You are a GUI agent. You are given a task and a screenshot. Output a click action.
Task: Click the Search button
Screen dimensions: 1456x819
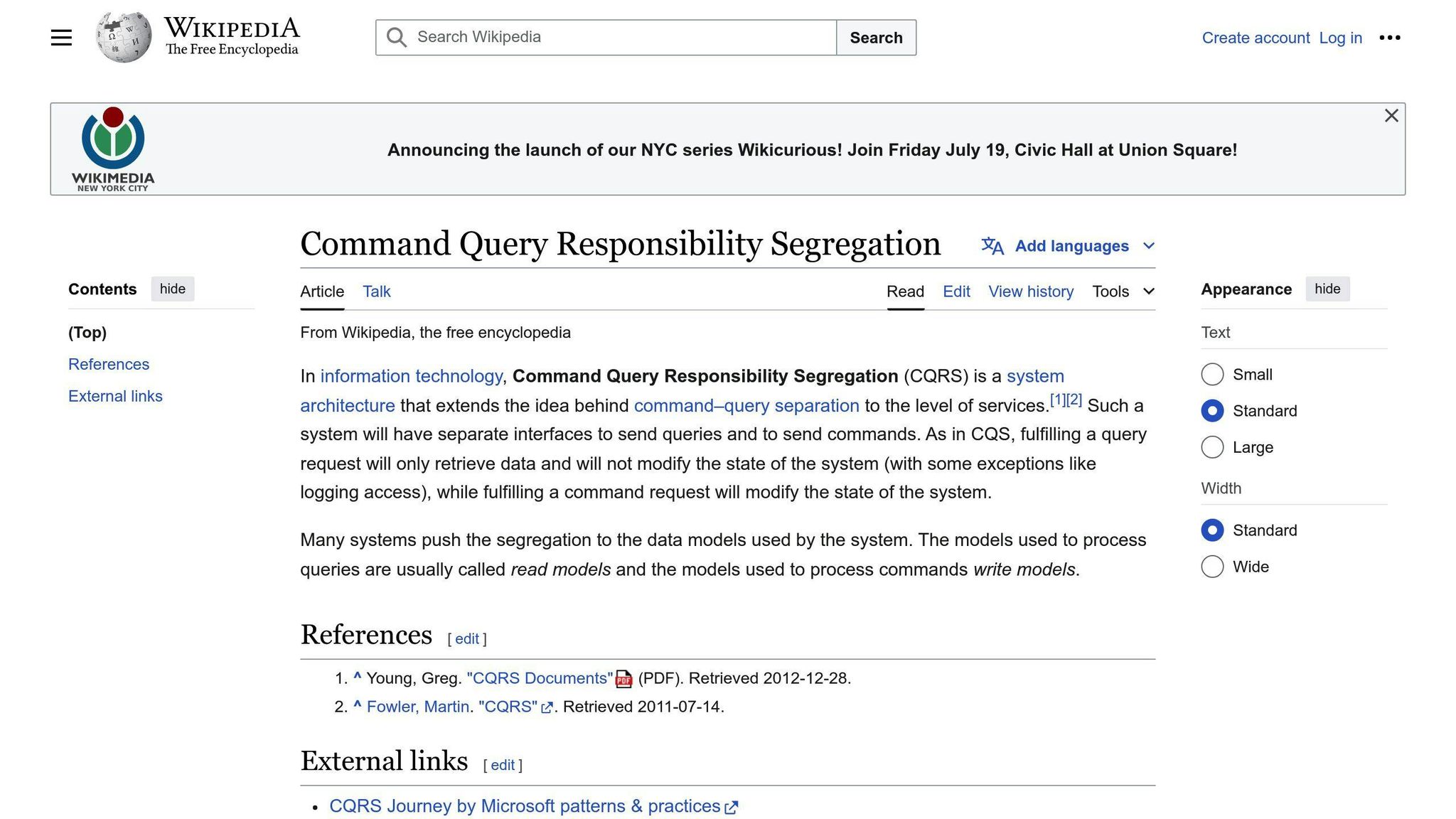tap(876, 37)
